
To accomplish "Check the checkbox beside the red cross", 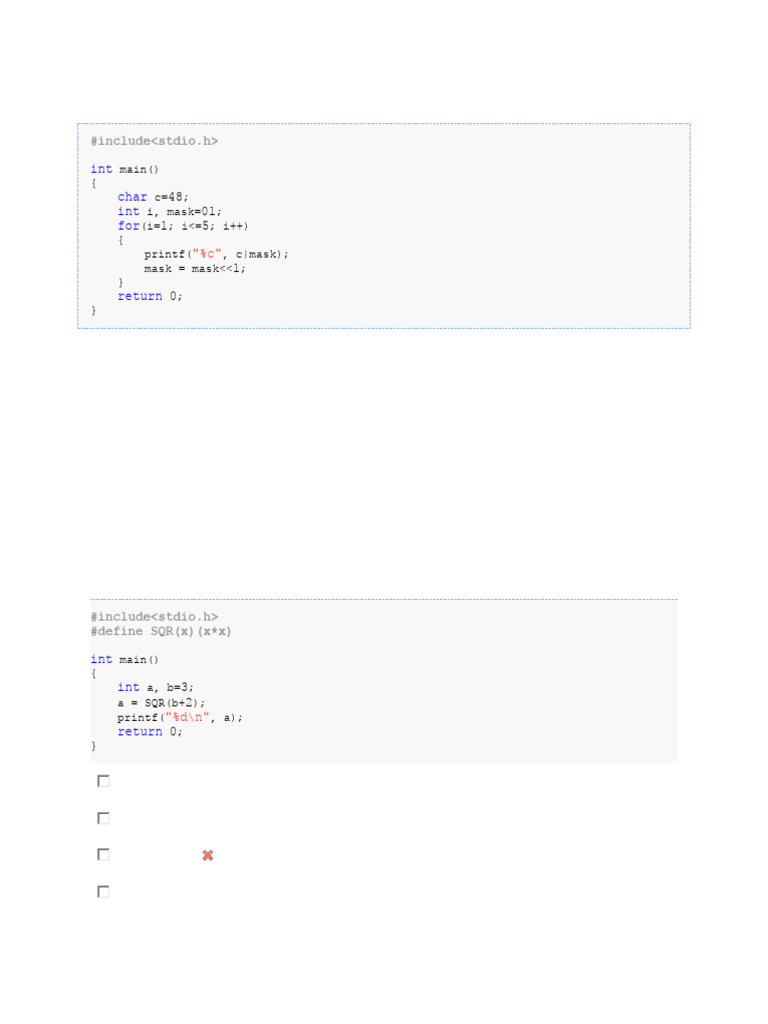I will coord(103,855).
